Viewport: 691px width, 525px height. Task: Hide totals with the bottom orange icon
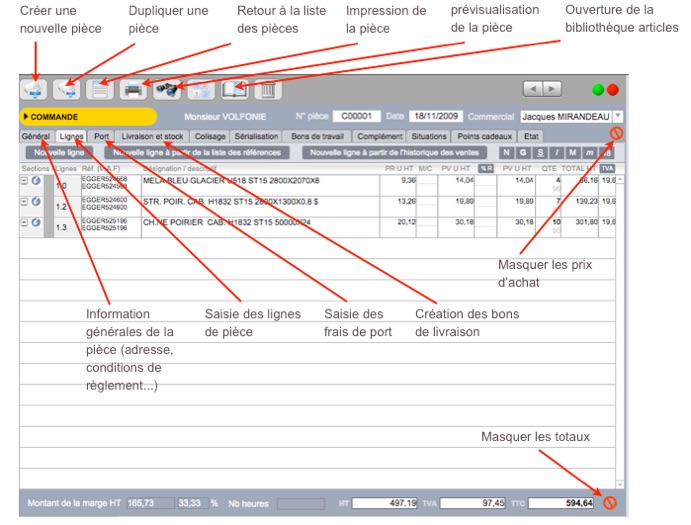[x=609, y=503]
